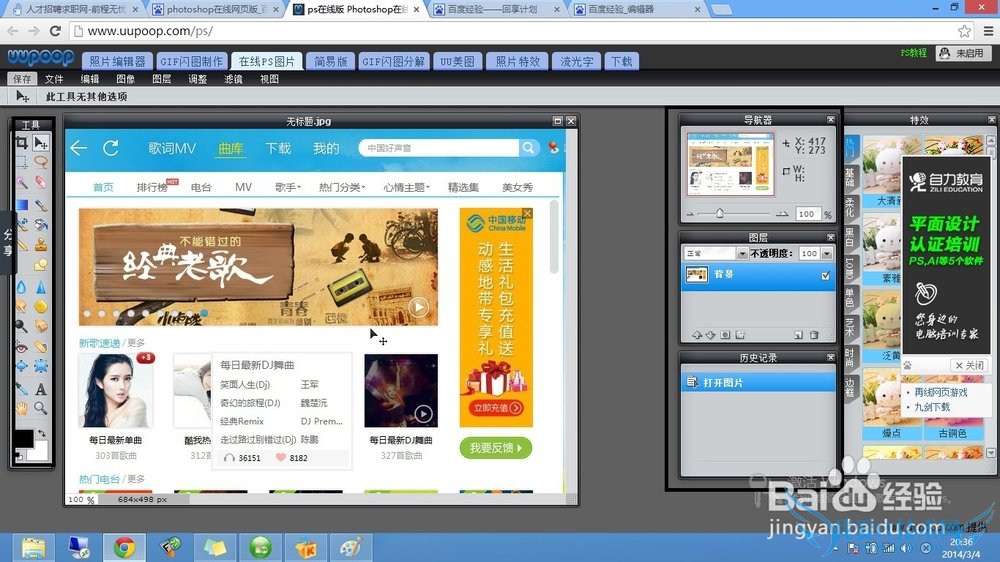Select the Spot Heal bandage tool
Screen dimensions: 1000x562
(41, 348)
